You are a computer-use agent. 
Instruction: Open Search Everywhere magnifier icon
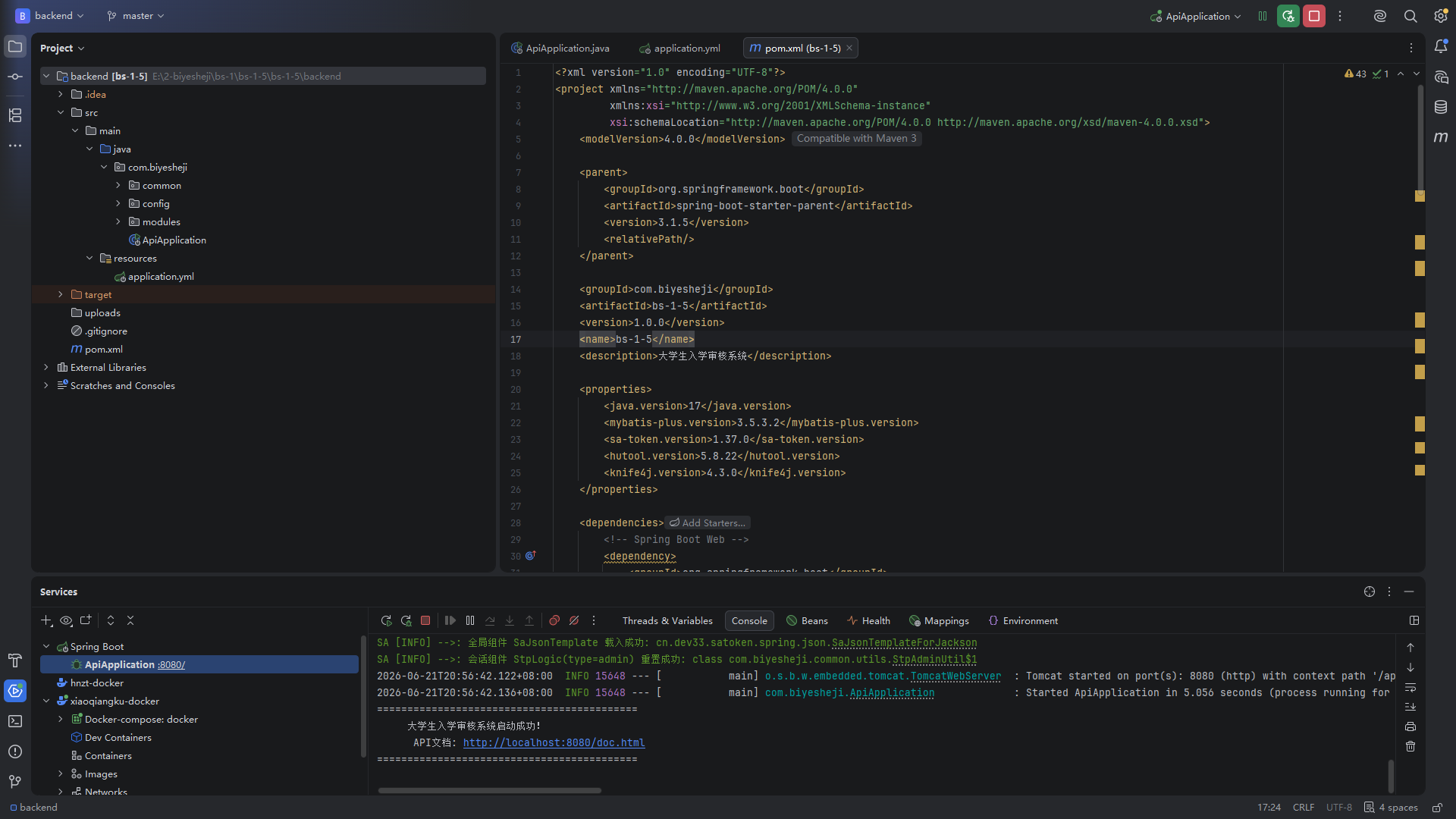(x=1410, y=16)
